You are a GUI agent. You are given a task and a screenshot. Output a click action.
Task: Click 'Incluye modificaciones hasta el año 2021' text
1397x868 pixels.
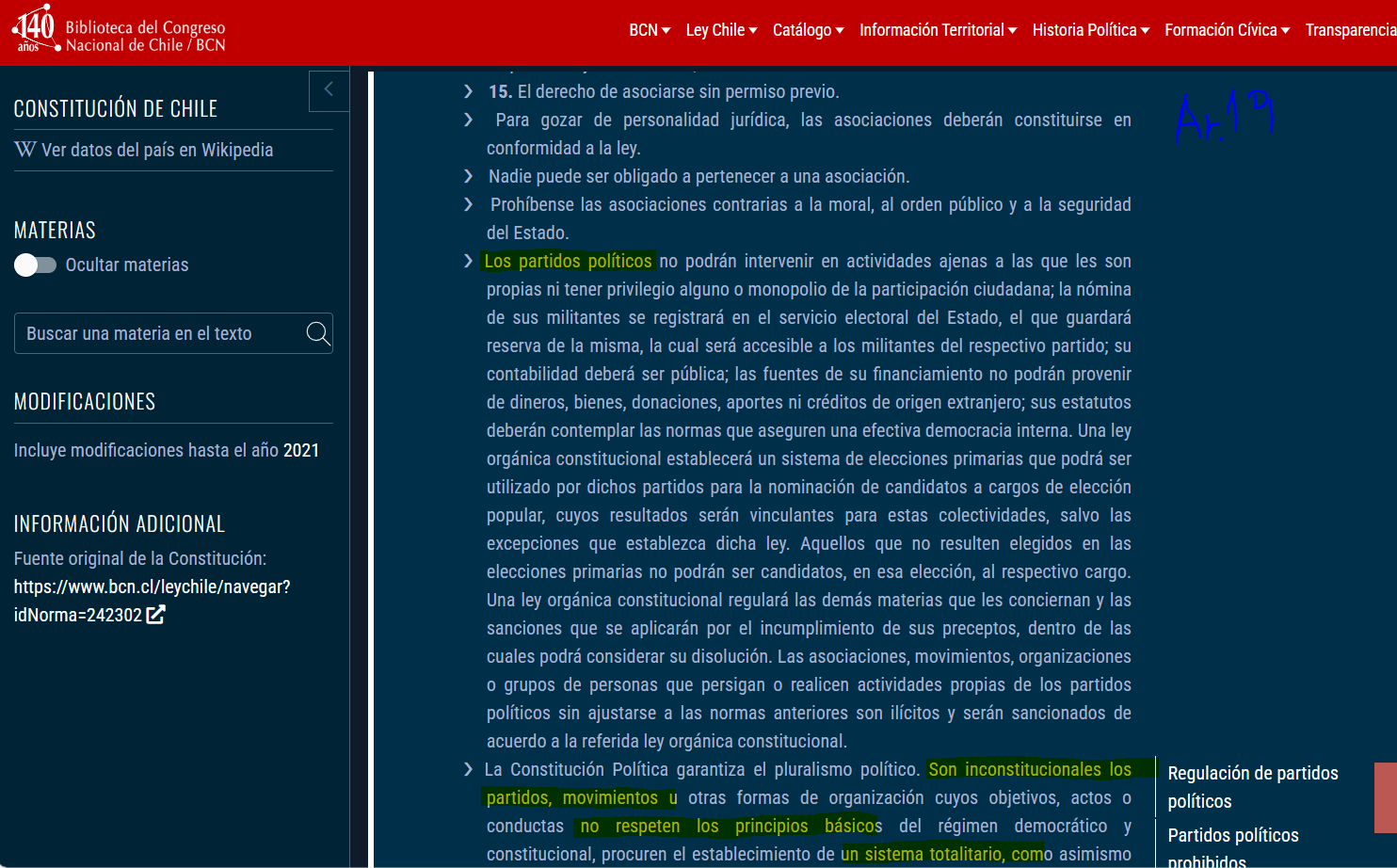point(167,450)
